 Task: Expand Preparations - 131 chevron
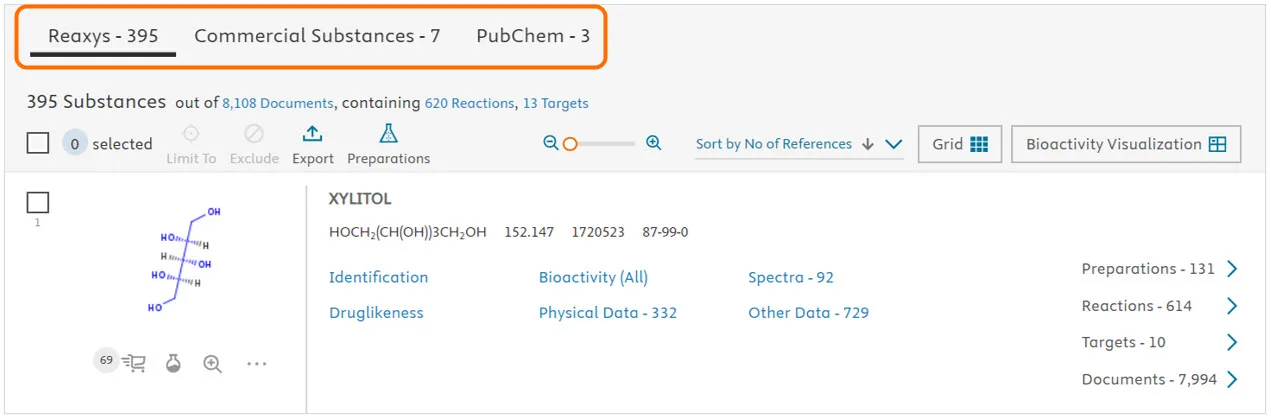tap(1232, 269)
